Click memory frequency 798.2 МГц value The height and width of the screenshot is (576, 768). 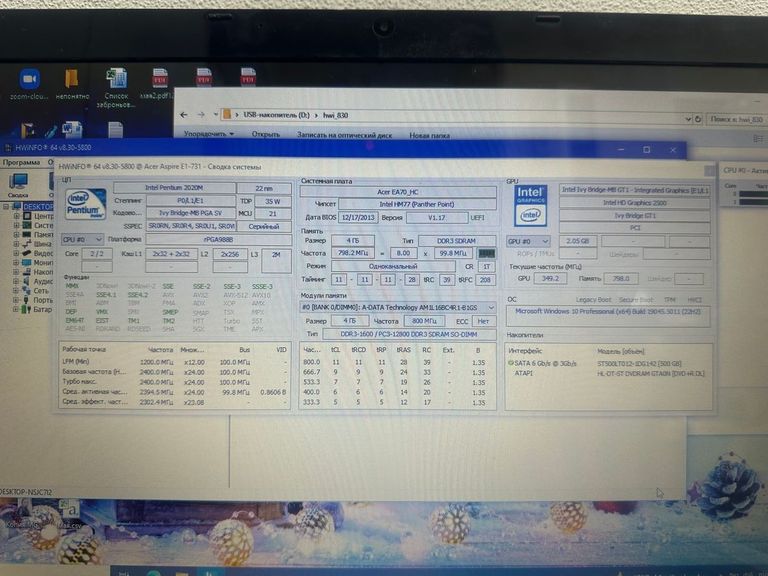[353, 253]
